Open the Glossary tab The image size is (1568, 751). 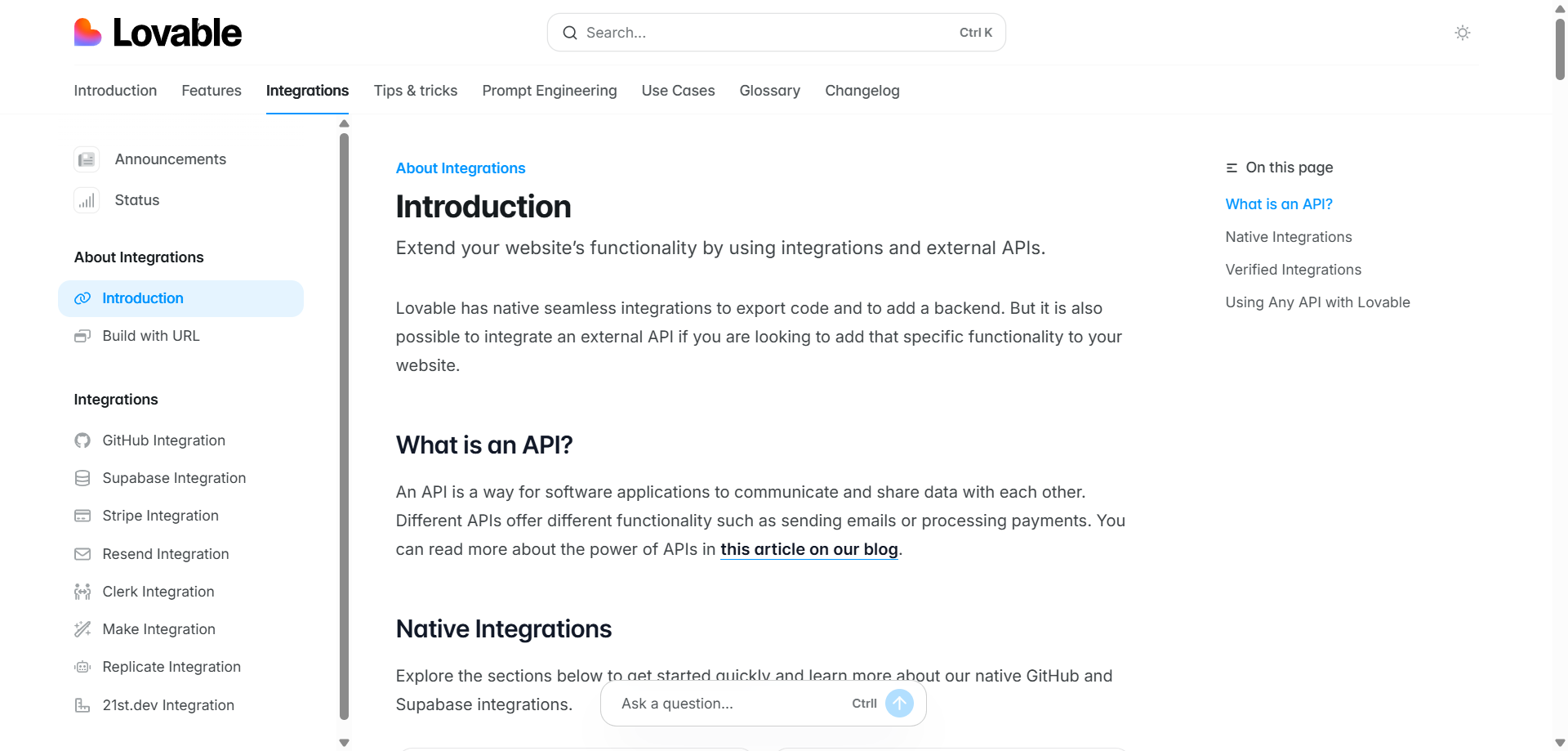tap(769, 91)
